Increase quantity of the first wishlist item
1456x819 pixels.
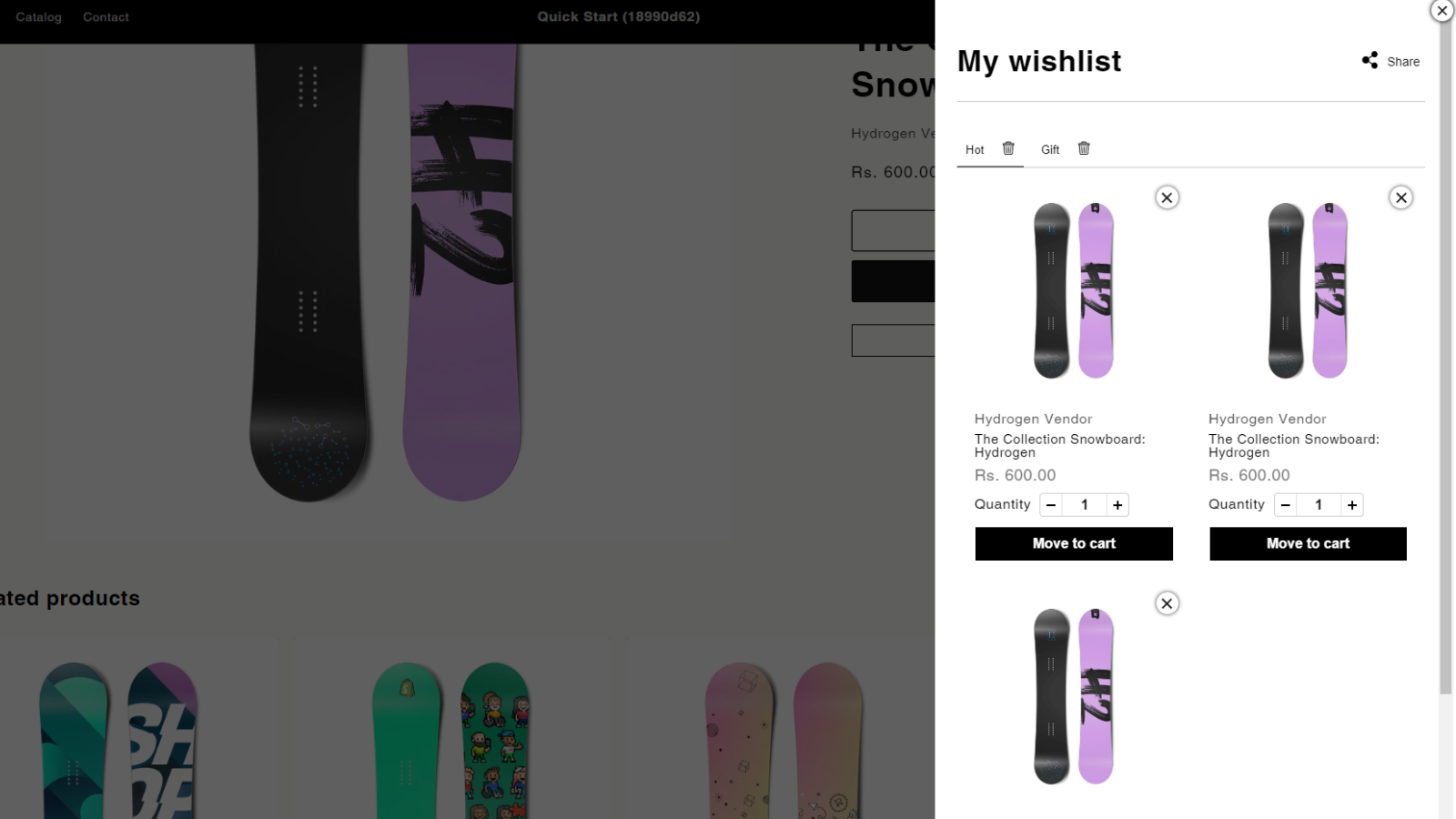coord(1117,504)
